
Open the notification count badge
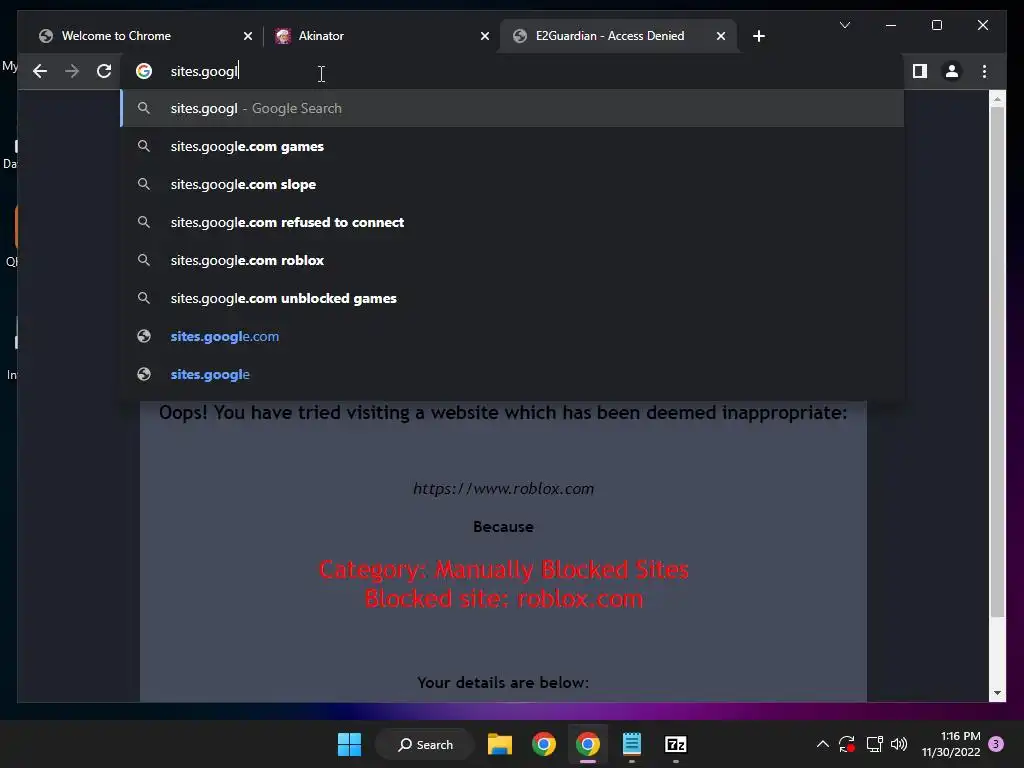(x=996, y=744)
